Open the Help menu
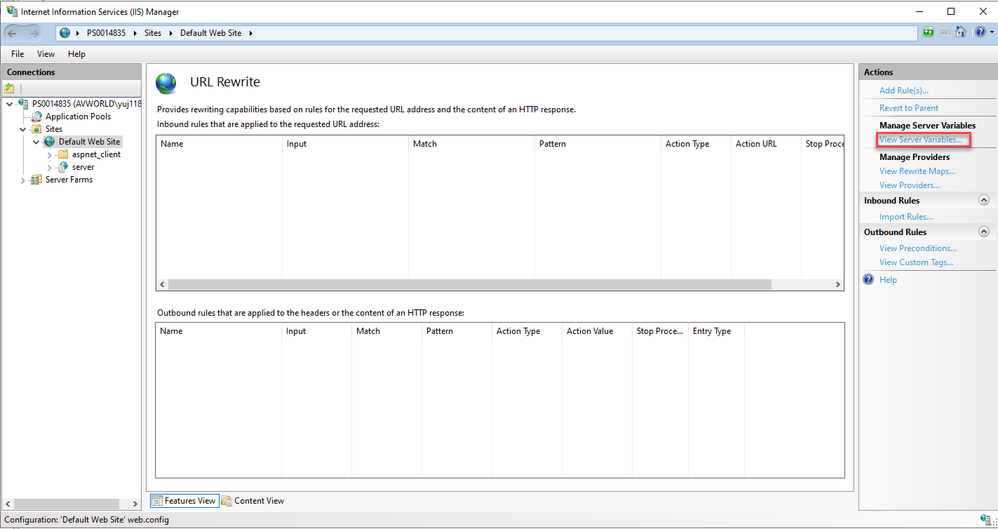This screenshot has height=529, width=998. 76,54
